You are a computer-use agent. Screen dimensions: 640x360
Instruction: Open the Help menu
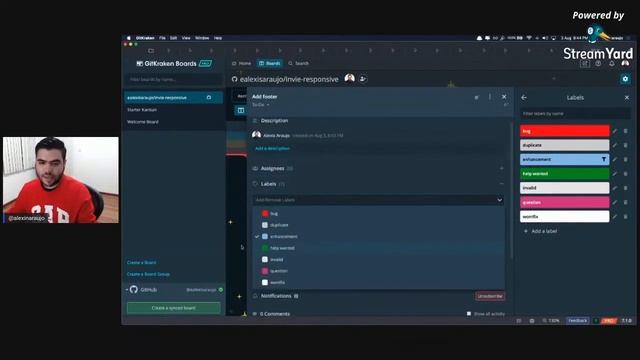pos(218,38)
